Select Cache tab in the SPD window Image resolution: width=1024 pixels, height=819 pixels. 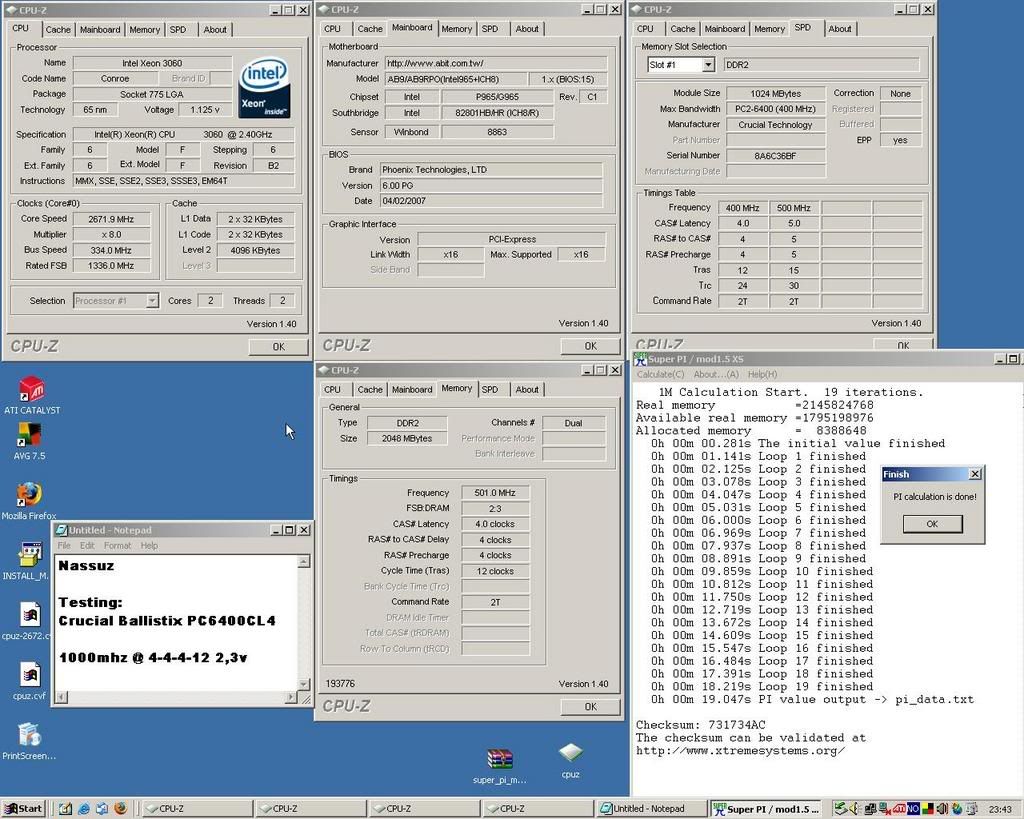point(682,29)
